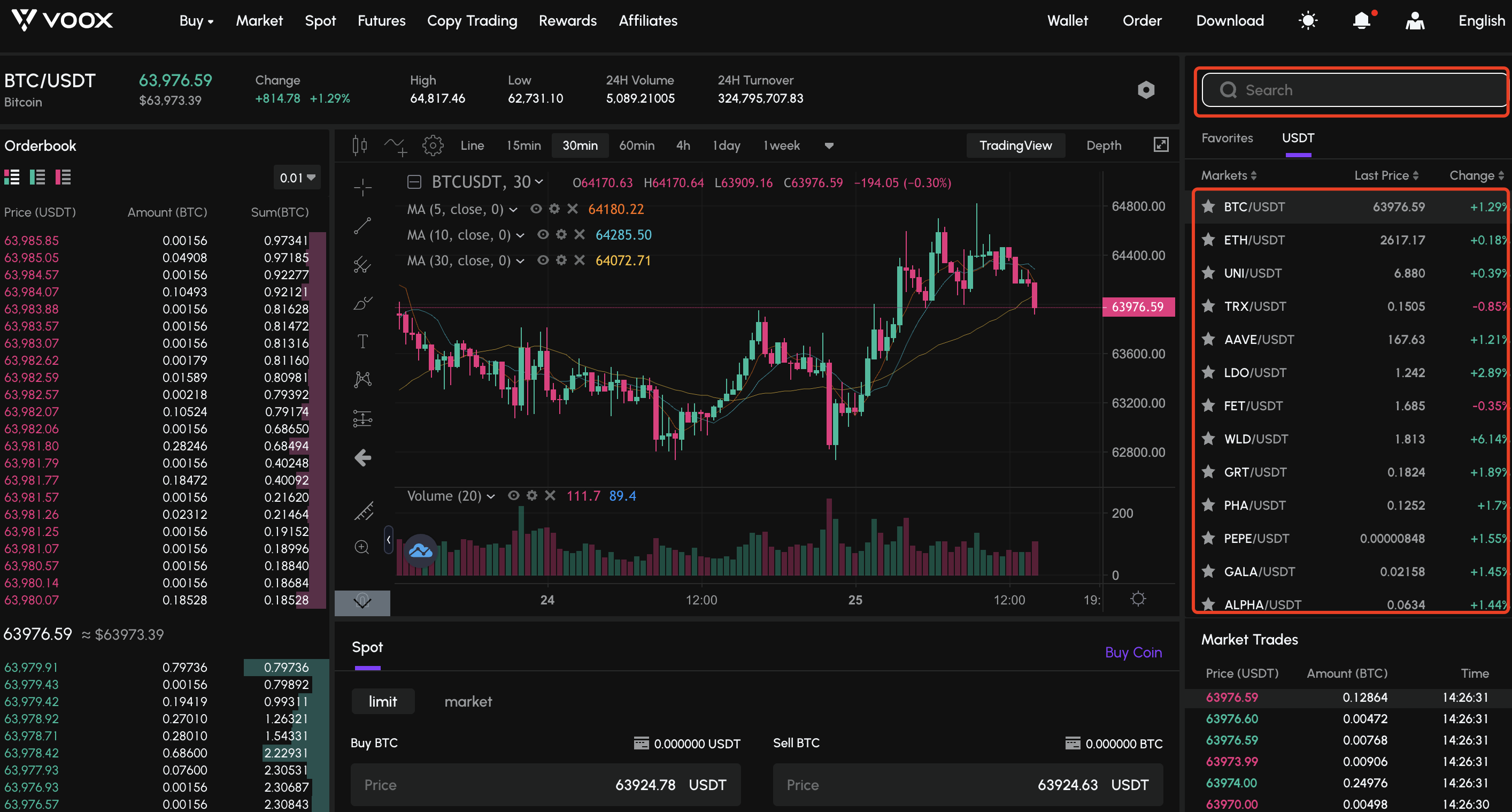This screenshot has height=812, width=1512.
Task: Toggle visibility of MA 5 indicator
Action: point(536,209)
